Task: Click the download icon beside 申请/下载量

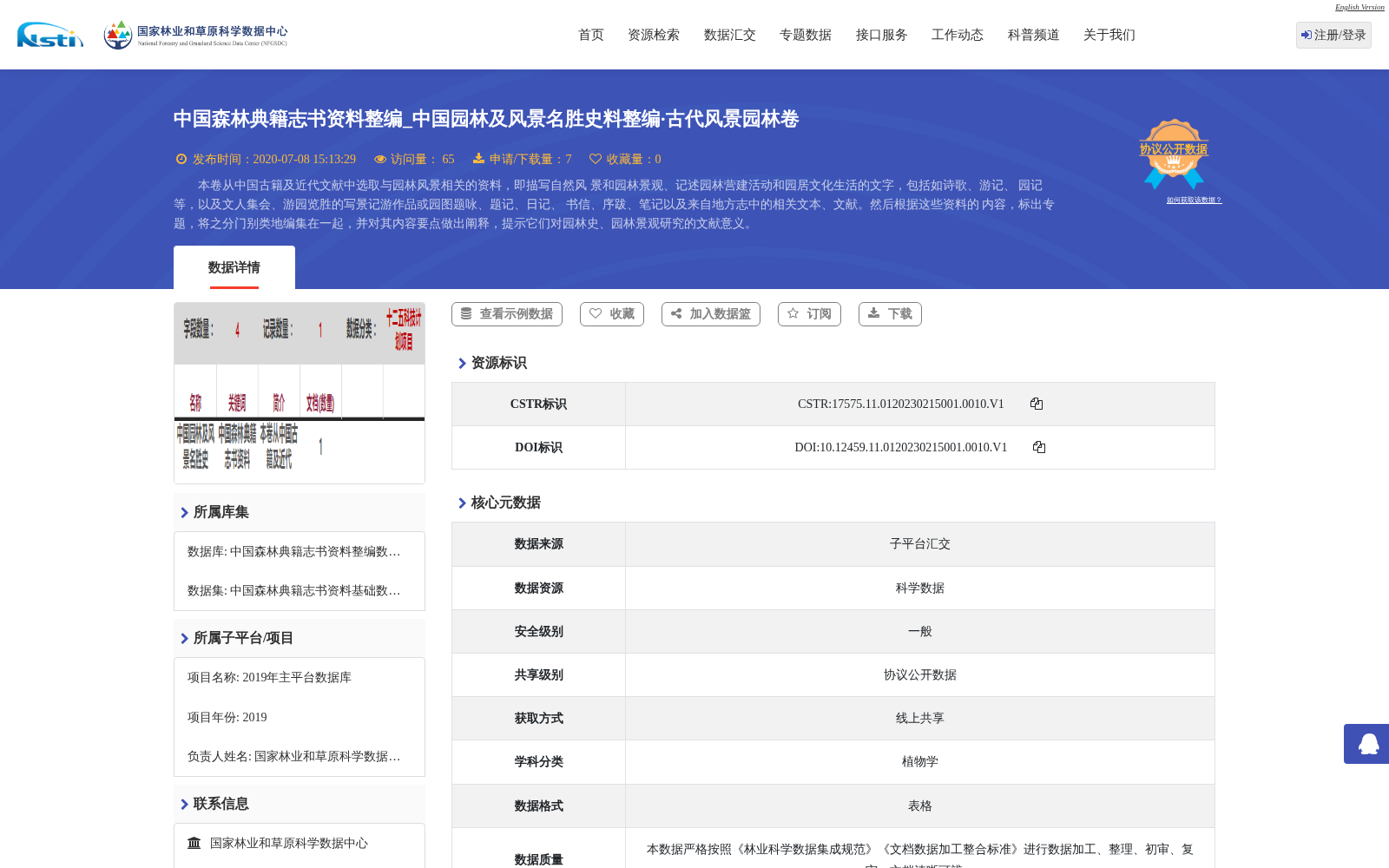Action: coord(478,159)
